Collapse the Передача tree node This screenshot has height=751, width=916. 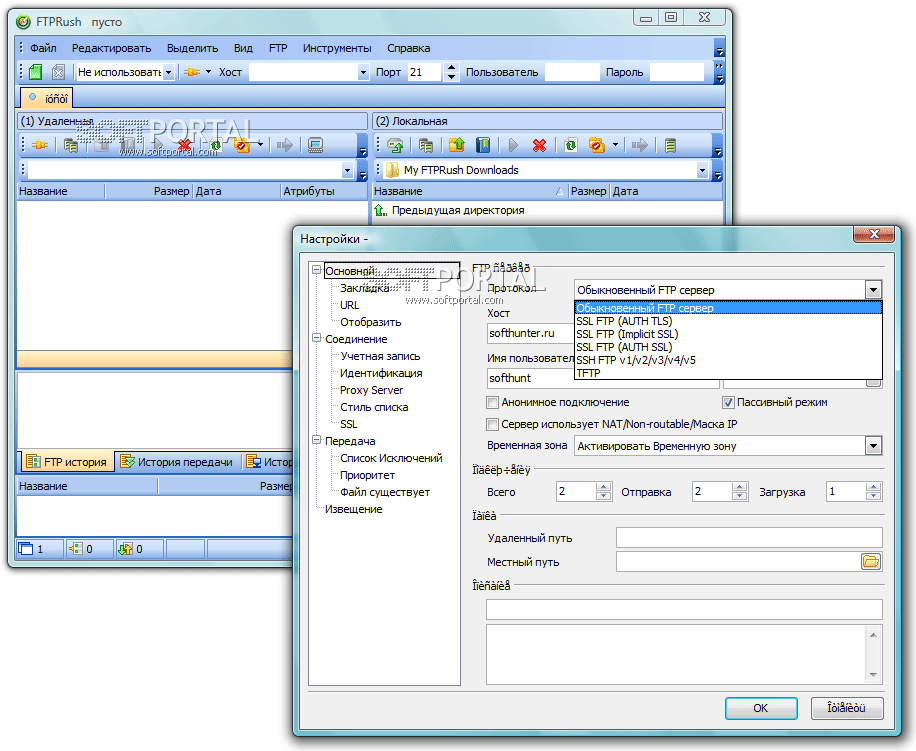317,440
